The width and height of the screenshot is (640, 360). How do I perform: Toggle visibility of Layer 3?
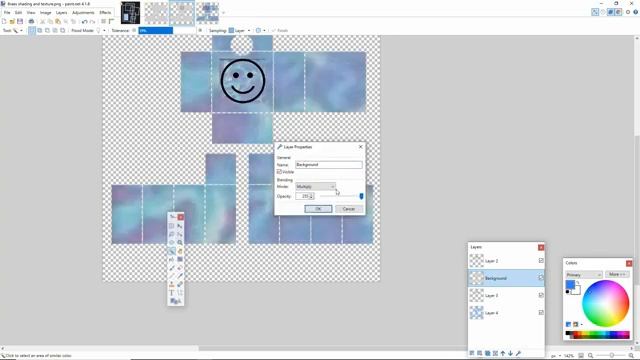[541, 295]
